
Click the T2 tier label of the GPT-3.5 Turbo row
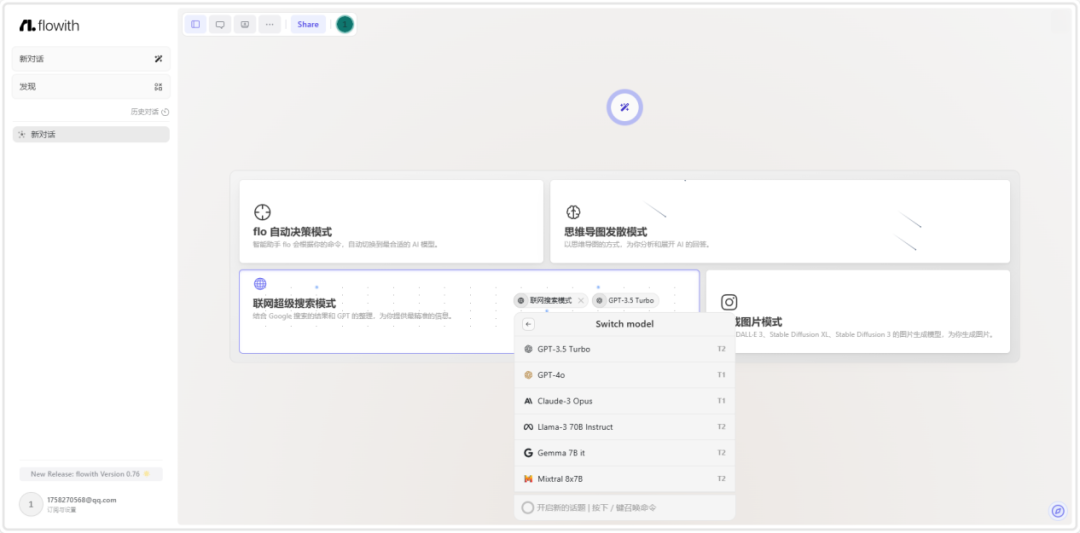point(721,349)
